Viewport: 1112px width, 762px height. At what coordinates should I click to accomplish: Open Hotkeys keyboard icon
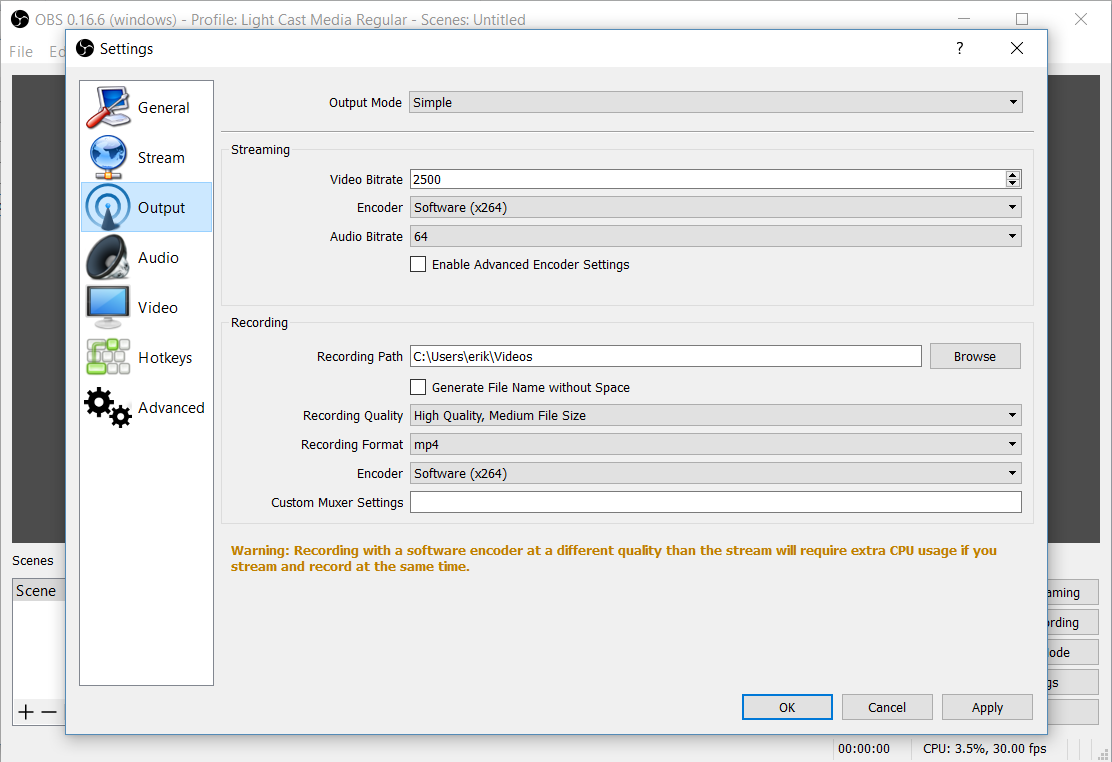coord(108,357)
